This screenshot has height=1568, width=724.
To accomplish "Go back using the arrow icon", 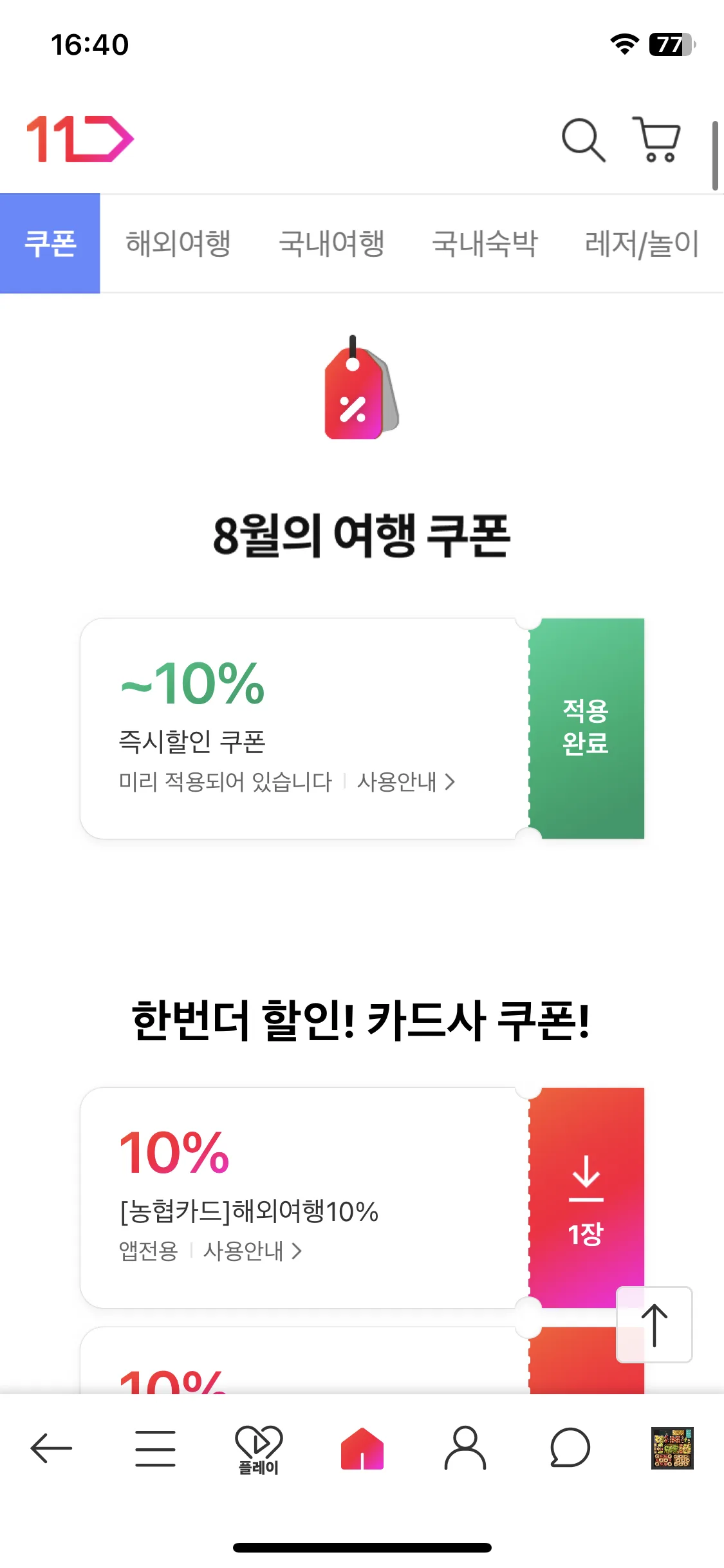I will [x=51, y=1448].
